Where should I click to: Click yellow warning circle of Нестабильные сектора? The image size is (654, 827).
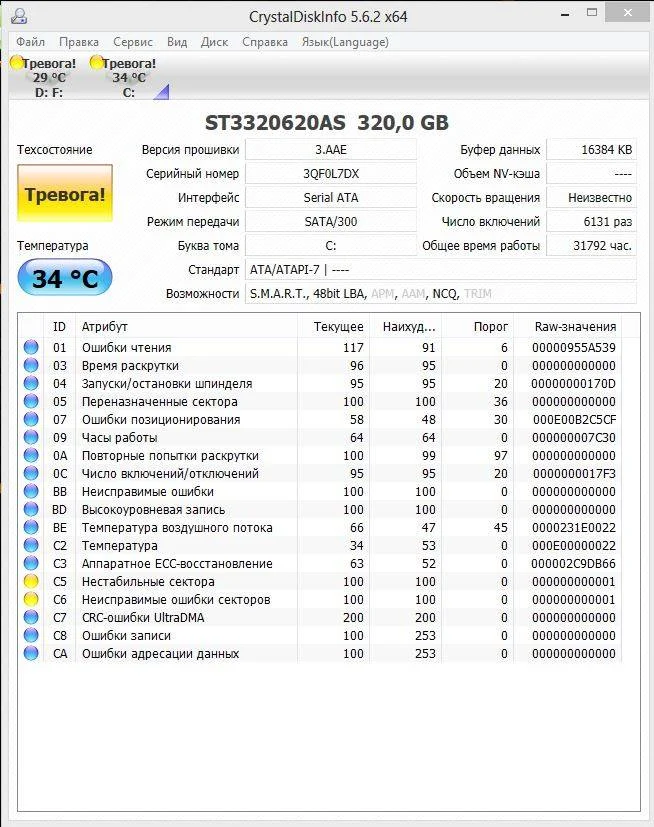[31, 581]
